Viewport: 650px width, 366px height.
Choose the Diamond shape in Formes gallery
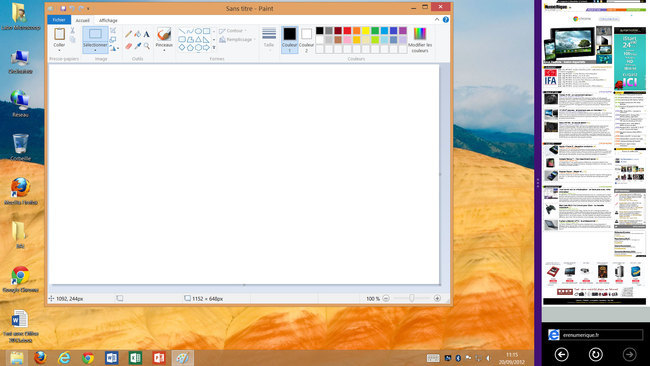click(x=182, y=48)
